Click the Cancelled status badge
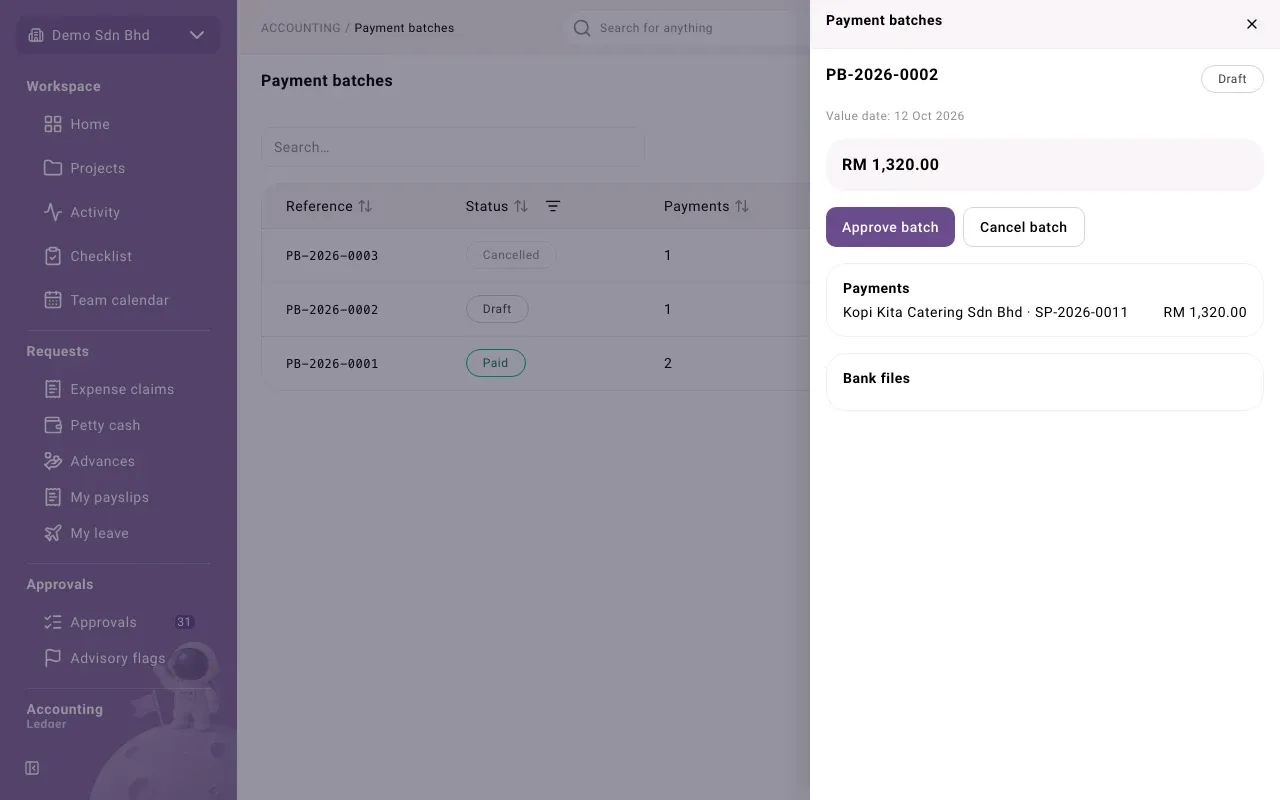Image resolution: width=1280 pixels, height=800 pixels. [x=511, y=255]
